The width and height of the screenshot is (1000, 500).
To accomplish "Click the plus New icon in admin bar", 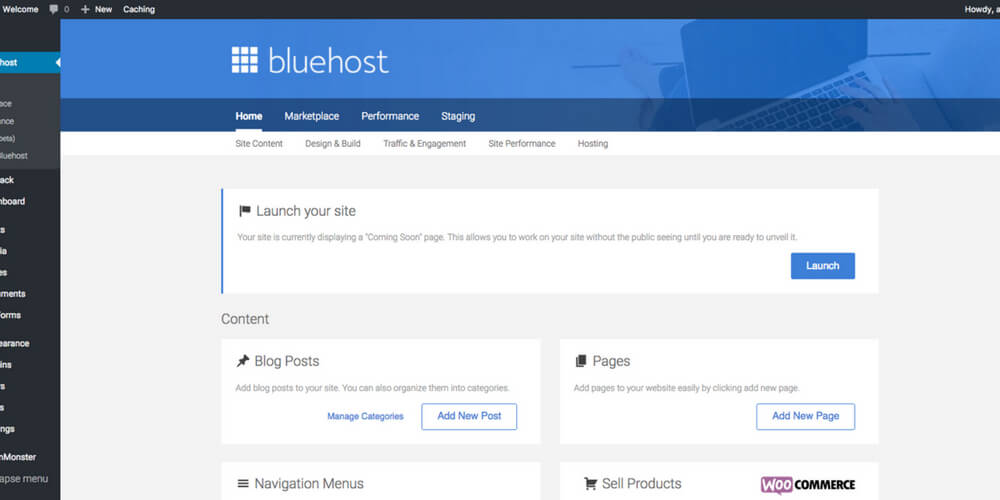I will 85,9.
